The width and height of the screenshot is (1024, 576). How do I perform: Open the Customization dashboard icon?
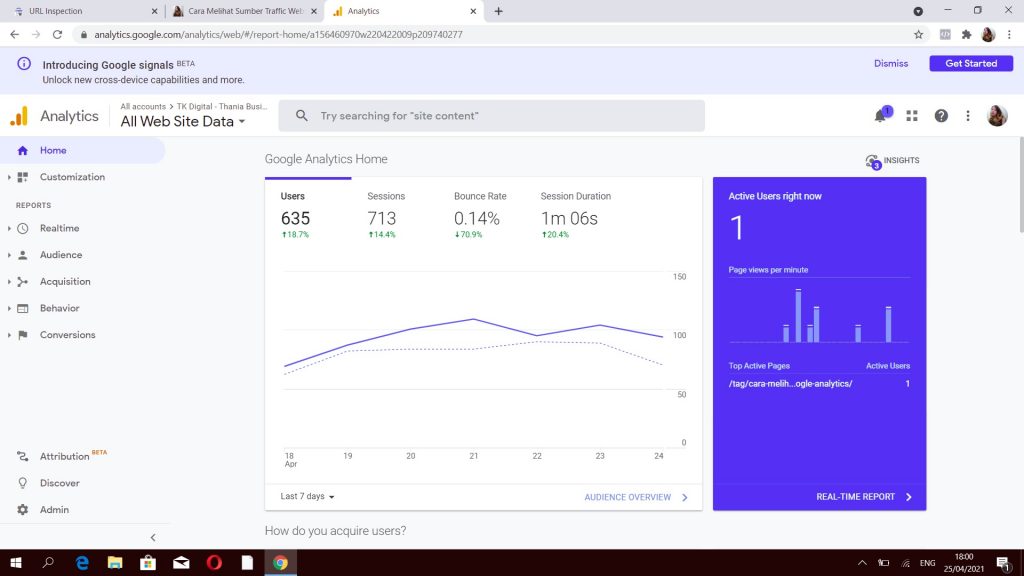23,177
